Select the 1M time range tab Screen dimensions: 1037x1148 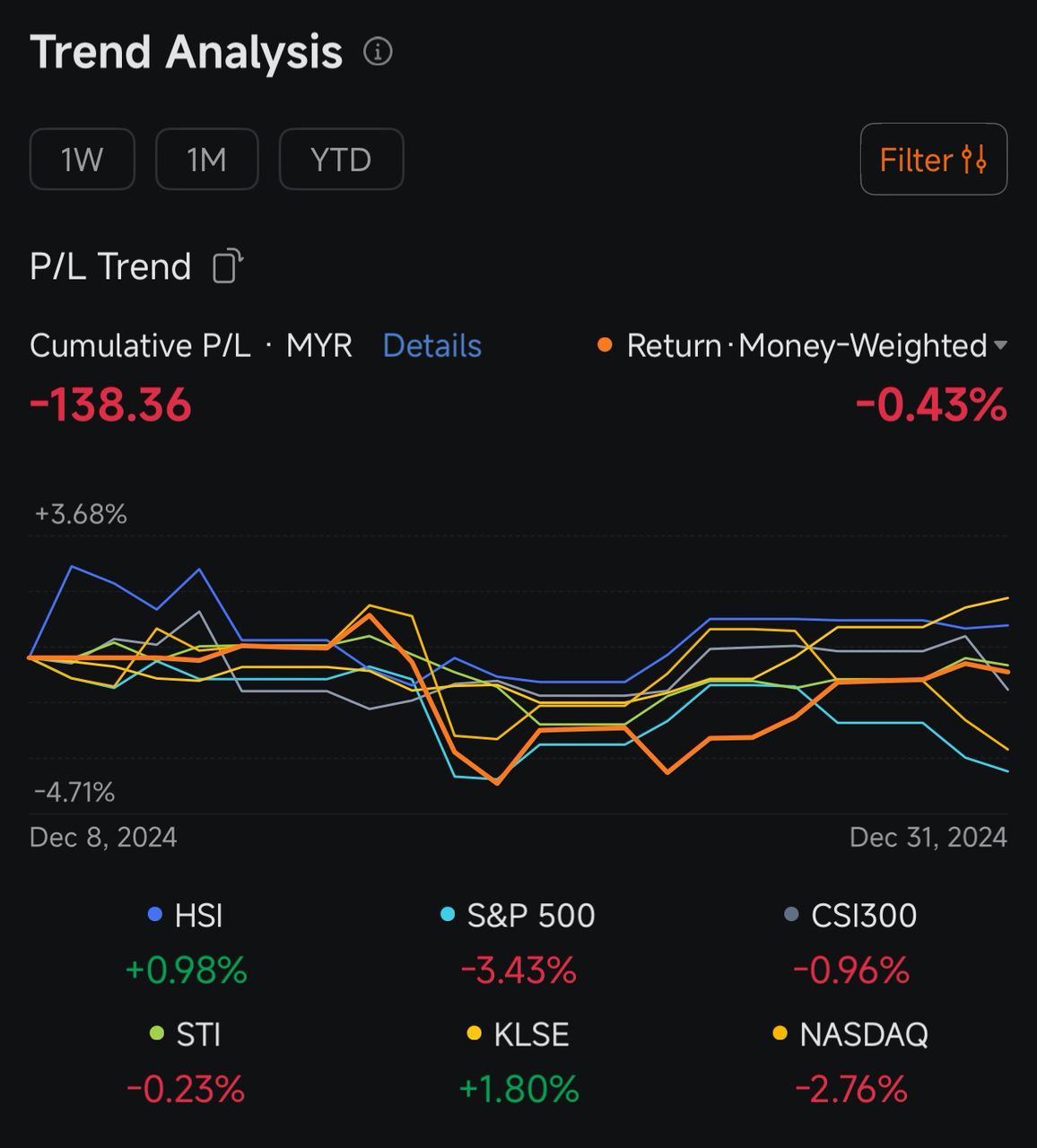click(206, 160)
